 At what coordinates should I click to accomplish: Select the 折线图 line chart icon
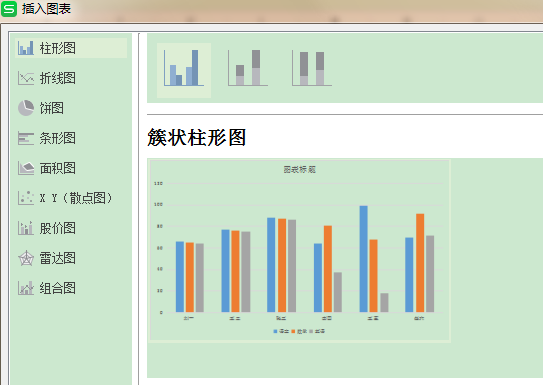click(26, 78)
